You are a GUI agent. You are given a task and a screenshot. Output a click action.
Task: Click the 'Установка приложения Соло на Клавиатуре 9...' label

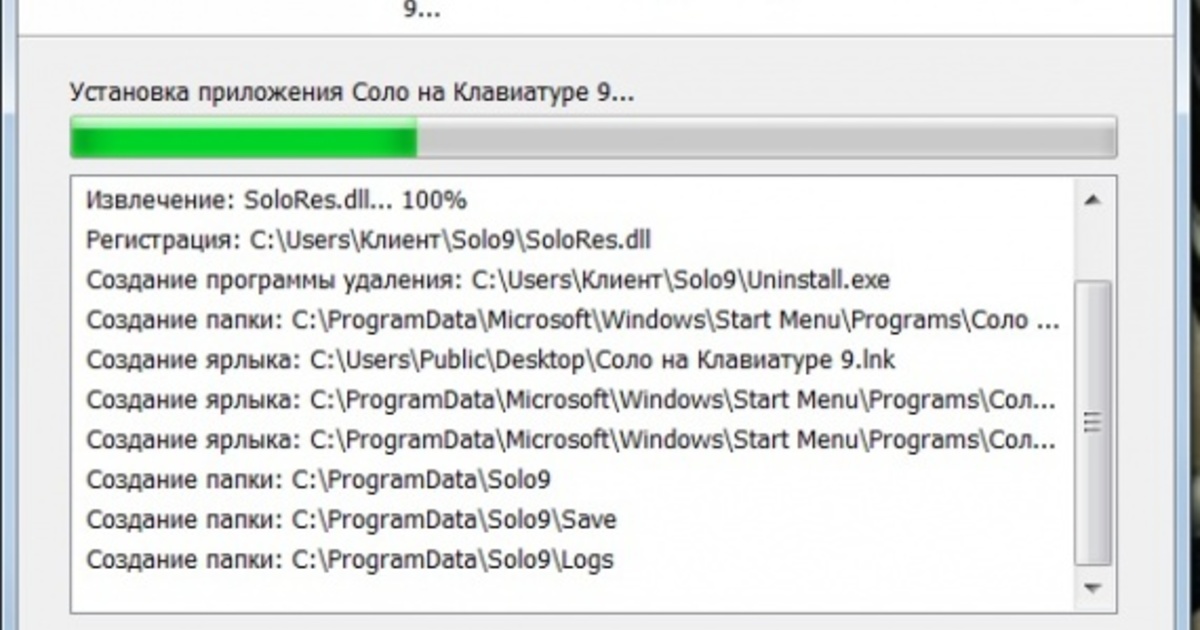[351, 93]
